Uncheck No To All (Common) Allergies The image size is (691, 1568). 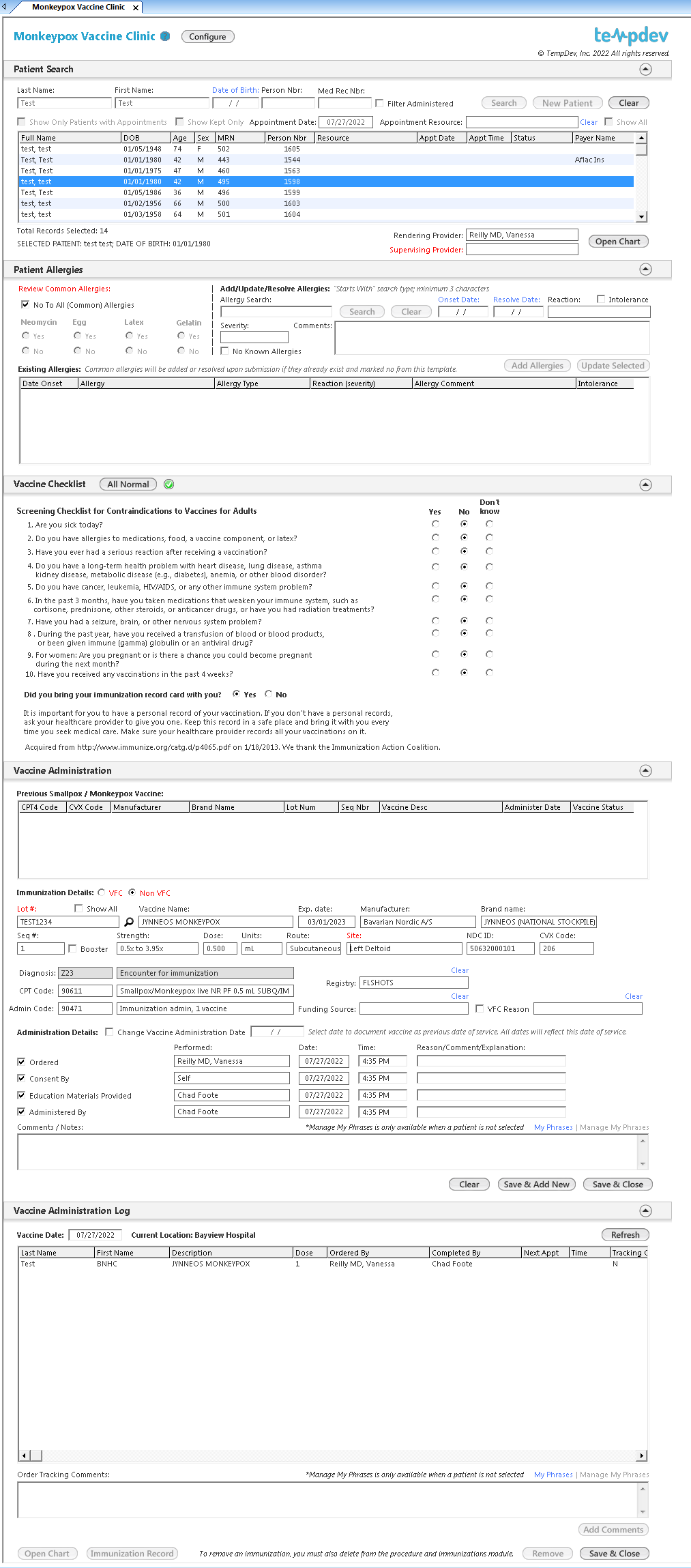click(x=25, y=305)
